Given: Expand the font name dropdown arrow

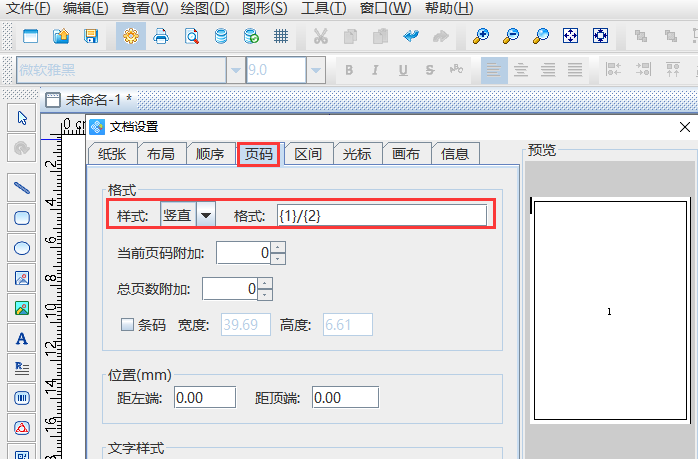Looking at the screenshot, I should (x=236, y=70).
